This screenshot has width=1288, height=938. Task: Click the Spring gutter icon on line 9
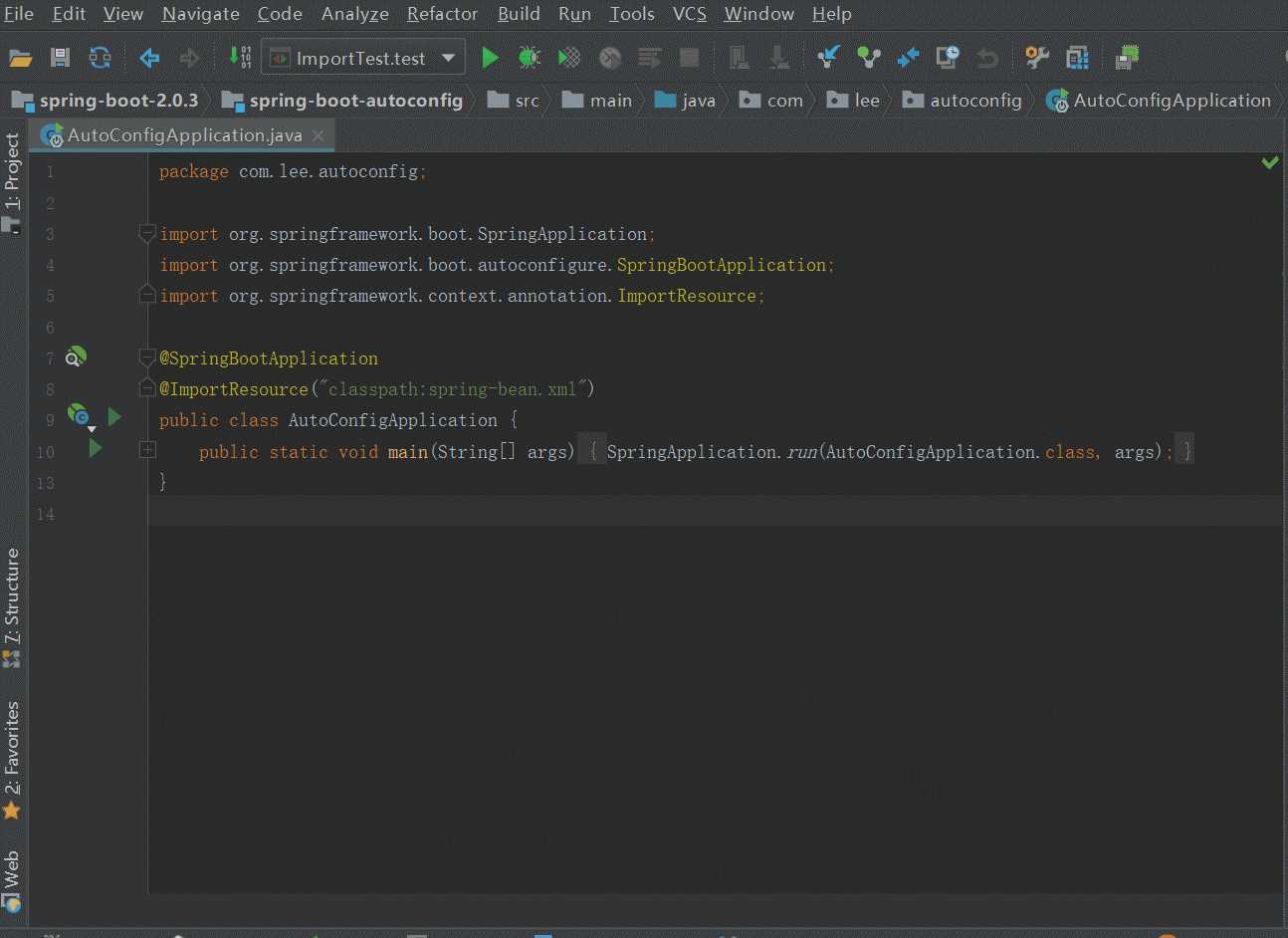coord(79,415)
